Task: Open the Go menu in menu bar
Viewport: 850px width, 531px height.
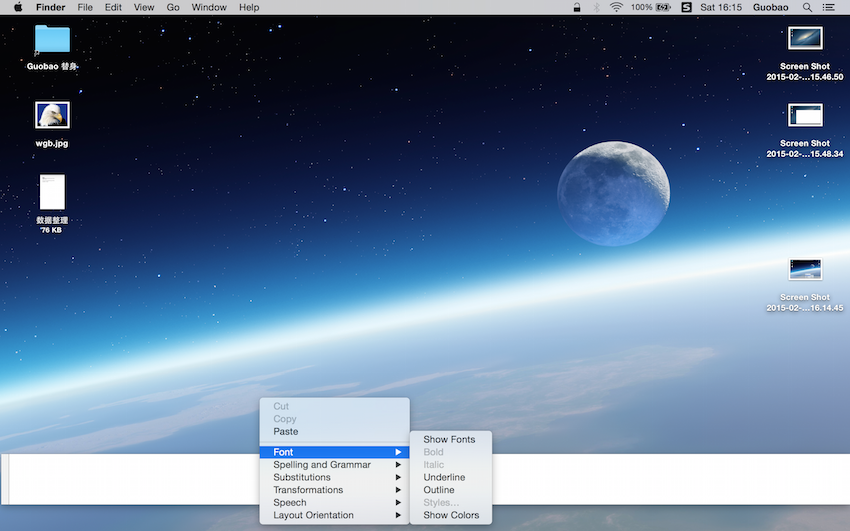Action: point(173,7)
